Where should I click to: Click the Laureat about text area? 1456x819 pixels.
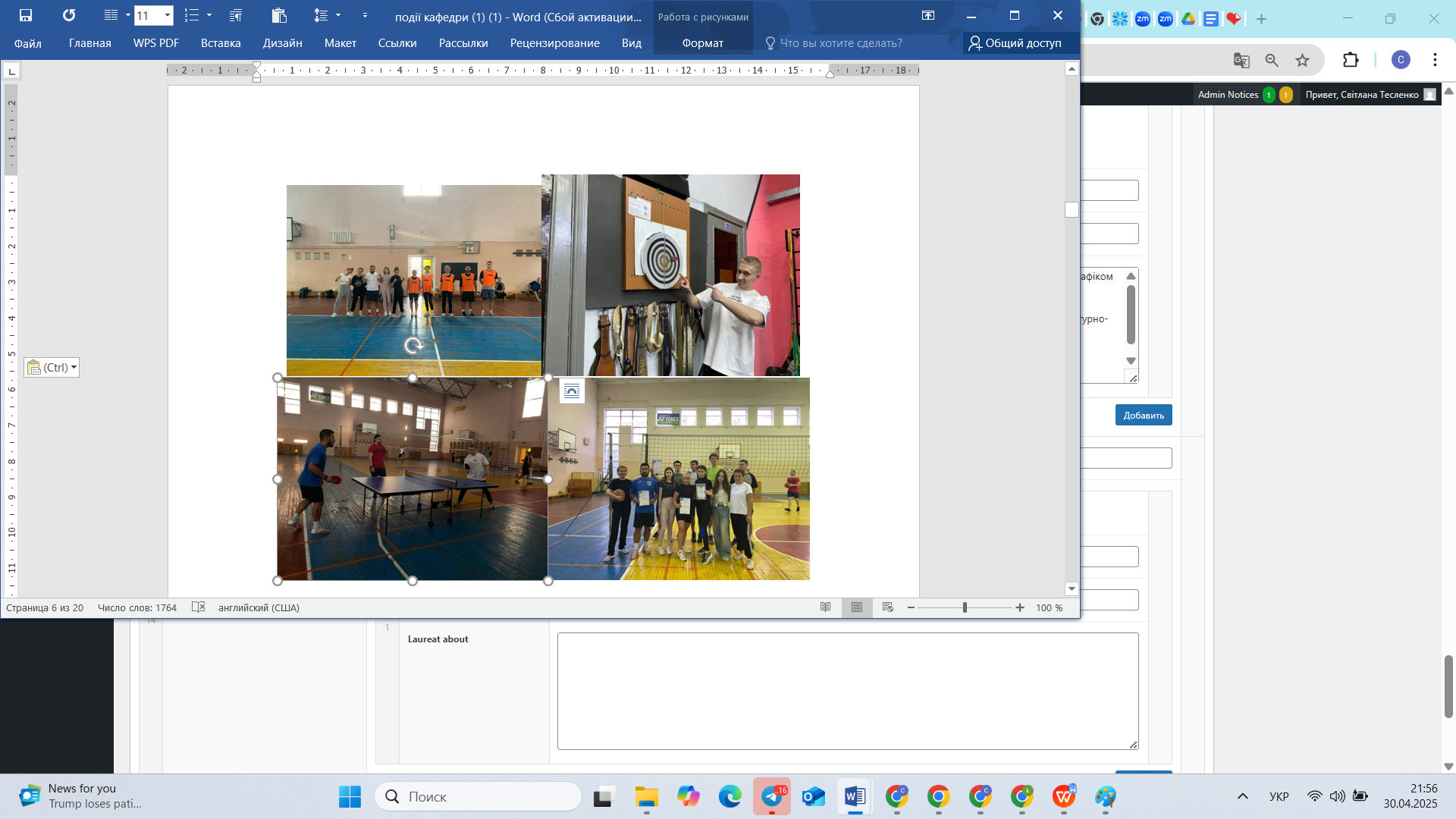coord(848,691)
